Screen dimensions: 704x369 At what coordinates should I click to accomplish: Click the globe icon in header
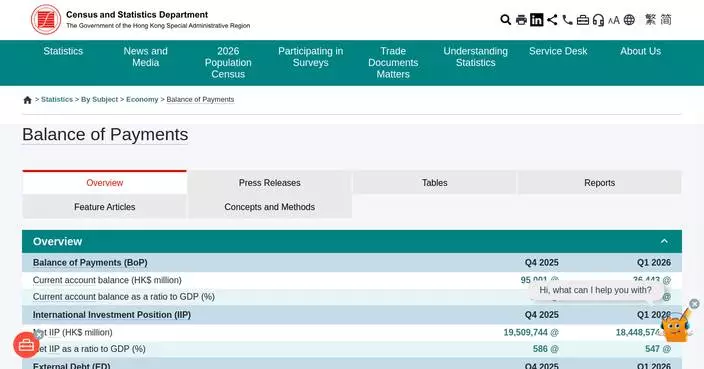[x=629, y=20]
